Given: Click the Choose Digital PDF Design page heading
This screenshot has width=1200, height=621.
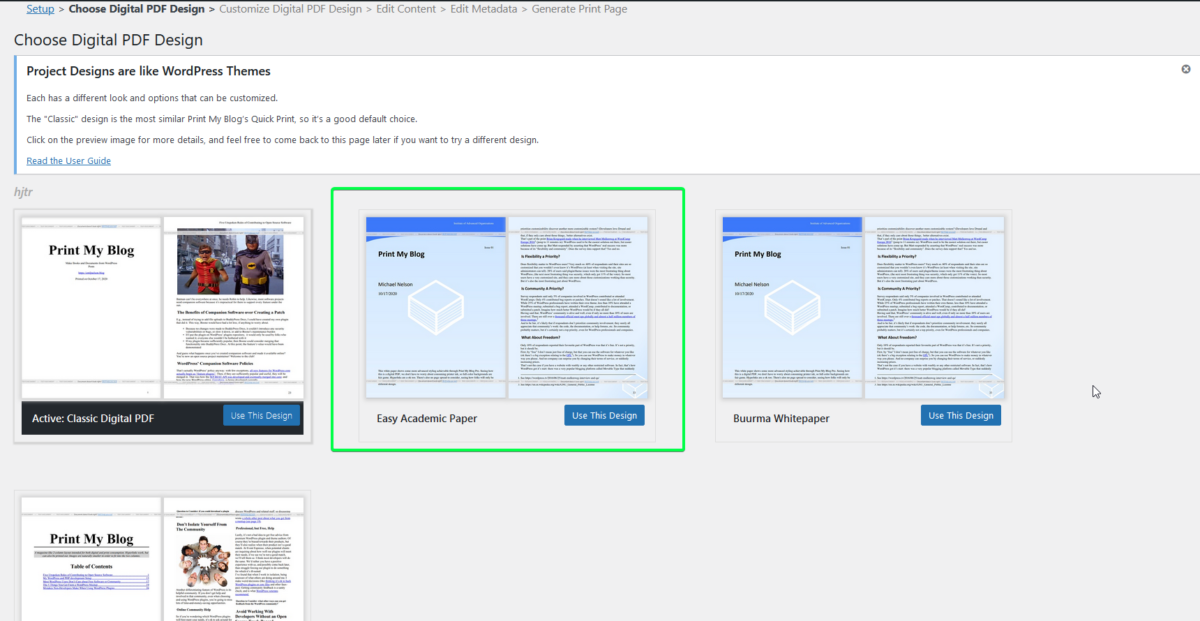Looking at the screenshot, I should [108, 40].
